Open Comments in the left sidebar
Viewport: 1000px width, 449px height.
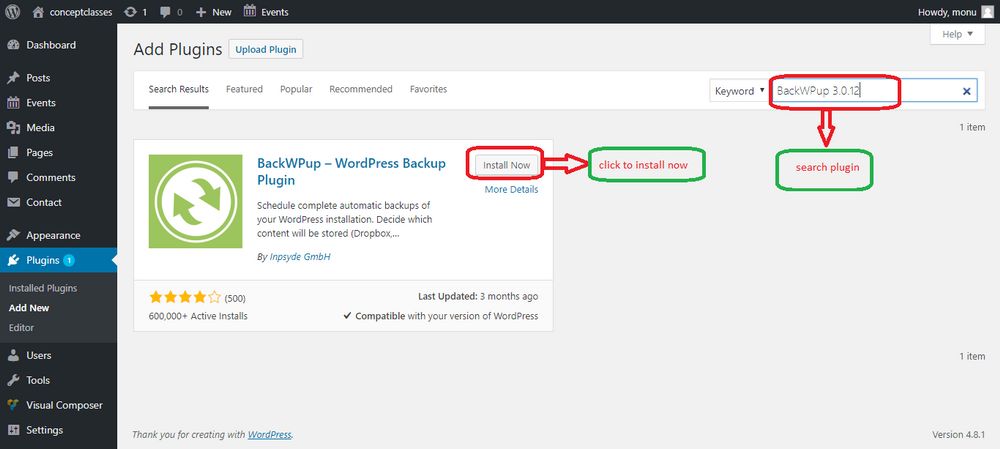pos(51,177)
